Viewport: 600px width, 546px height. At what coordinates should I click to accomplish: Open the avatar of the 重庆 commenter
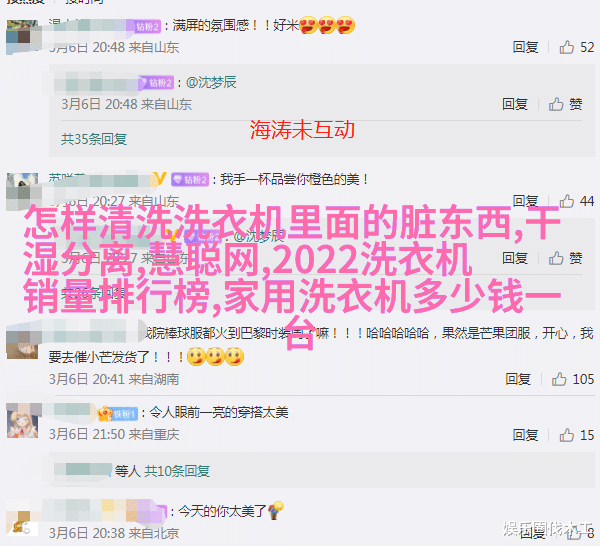[x=22, y=421]
